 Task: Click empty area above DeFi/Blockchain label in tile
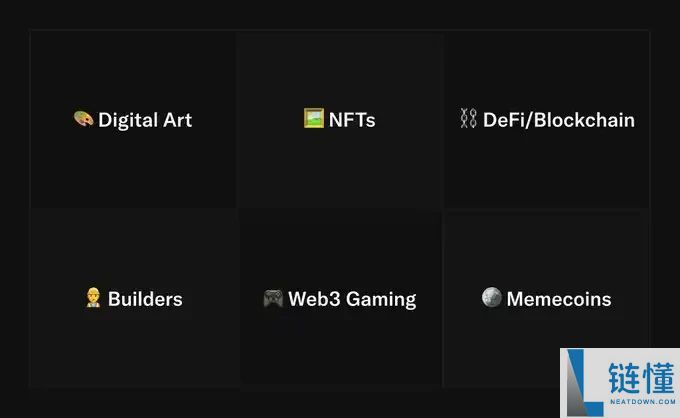click(x=546, y=69)
